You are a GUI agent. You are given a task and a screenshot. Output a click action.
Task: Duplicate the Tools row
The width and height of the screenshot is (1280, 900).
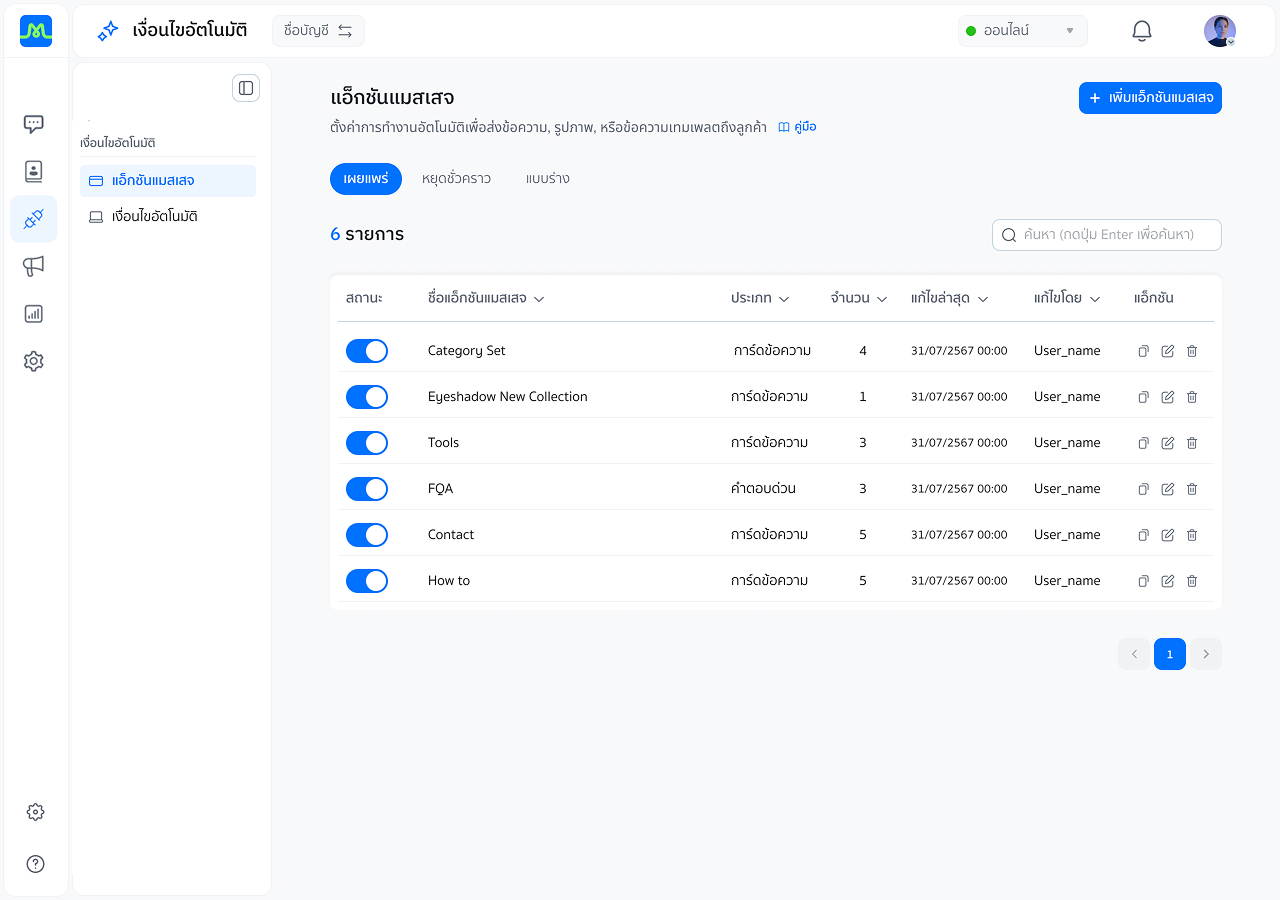tap(1144, 443)
